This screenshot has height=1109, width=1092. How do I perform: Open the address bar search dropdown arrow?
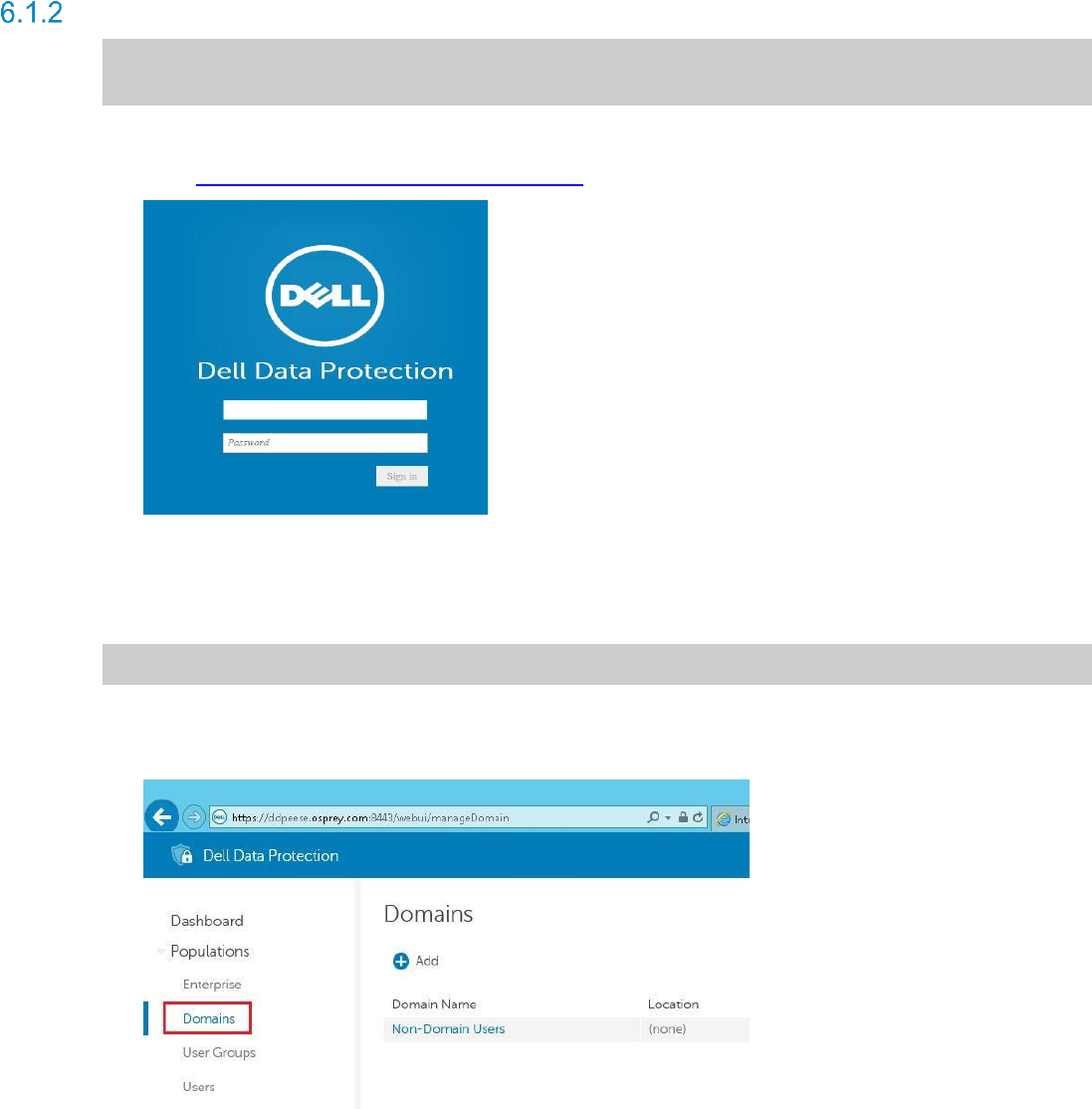click(668, 817)
